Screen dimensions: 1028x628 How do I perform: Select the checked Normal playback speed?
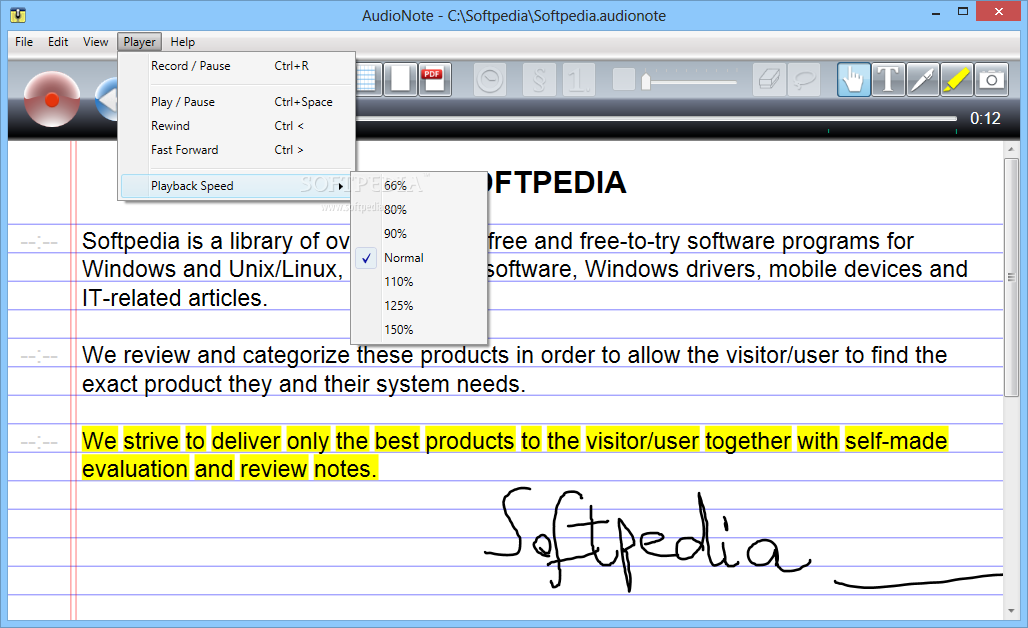pyautogui.click(x=420, y=258)
